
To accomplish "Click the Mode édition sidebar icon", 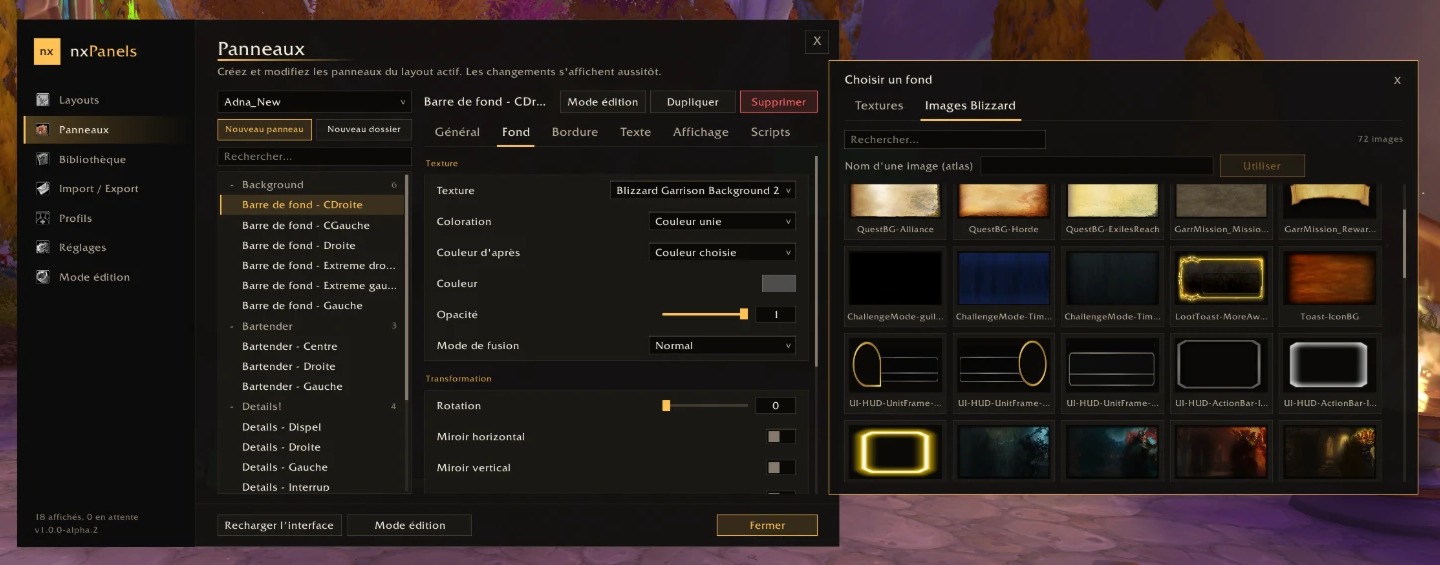I will click(x=42, y=277).
